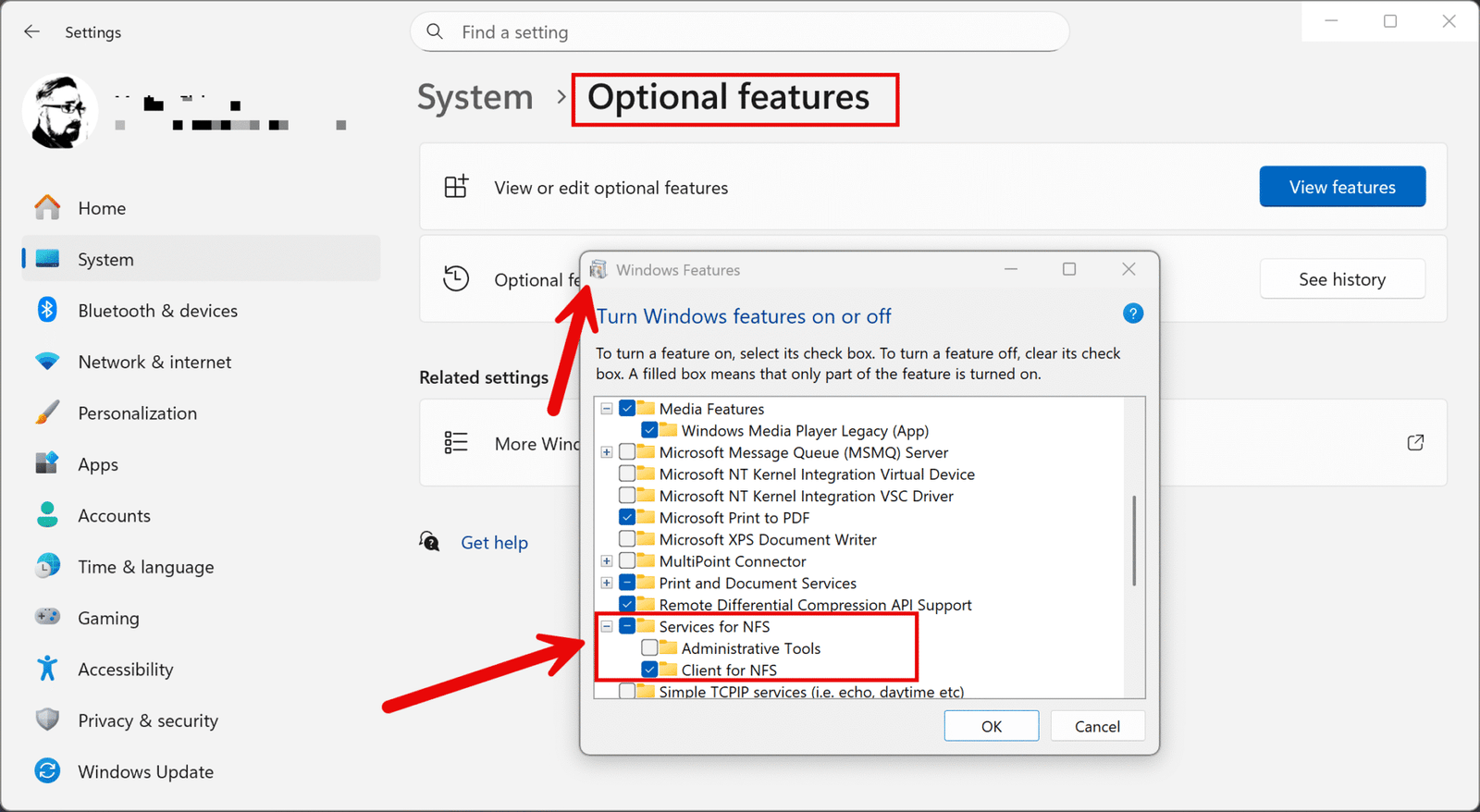The height and width of the screenshot is (812, 1480).
Task: Click the search magnifier icon
Action: 435,32
